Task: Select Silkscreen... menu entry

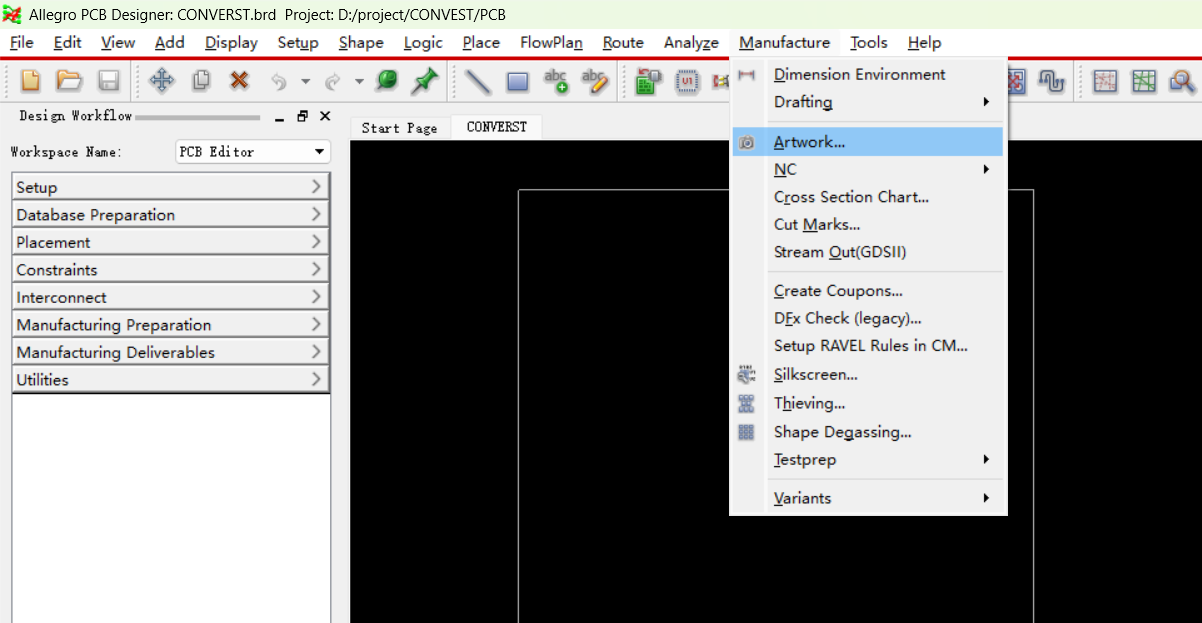Action: (x=868, y=375)
